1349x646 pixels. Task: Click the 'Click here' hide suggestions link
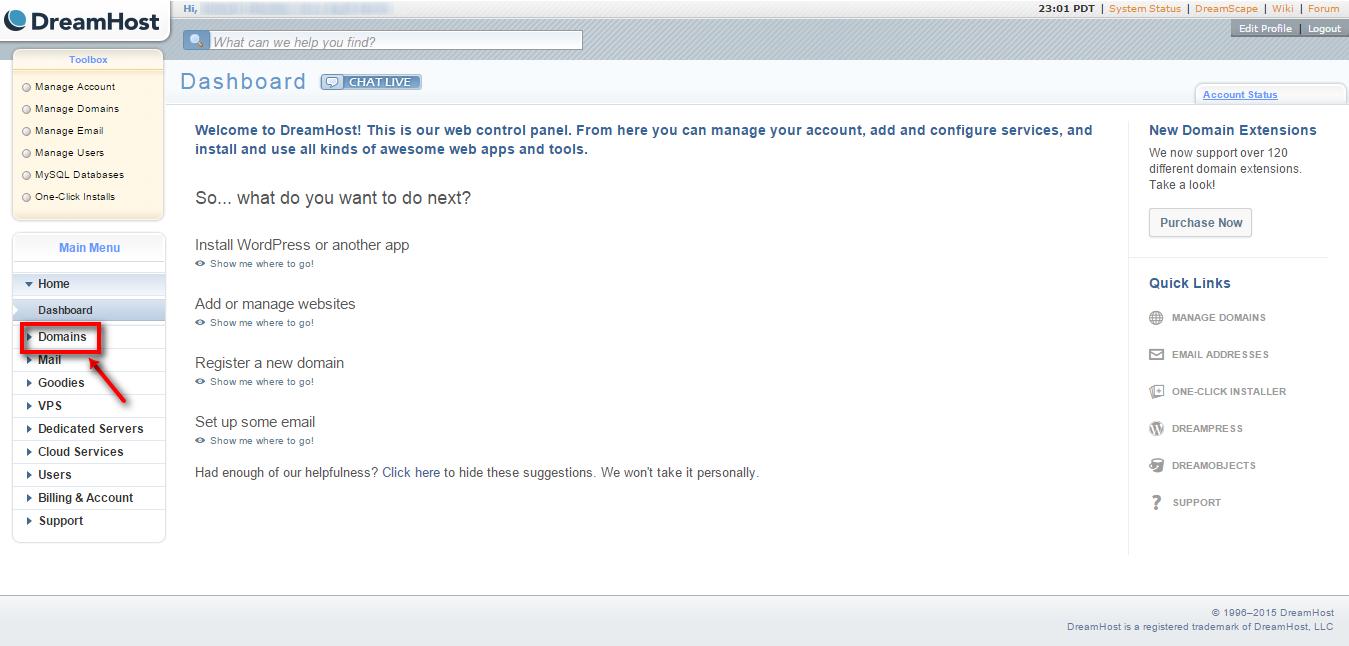(x=411, y=473)
